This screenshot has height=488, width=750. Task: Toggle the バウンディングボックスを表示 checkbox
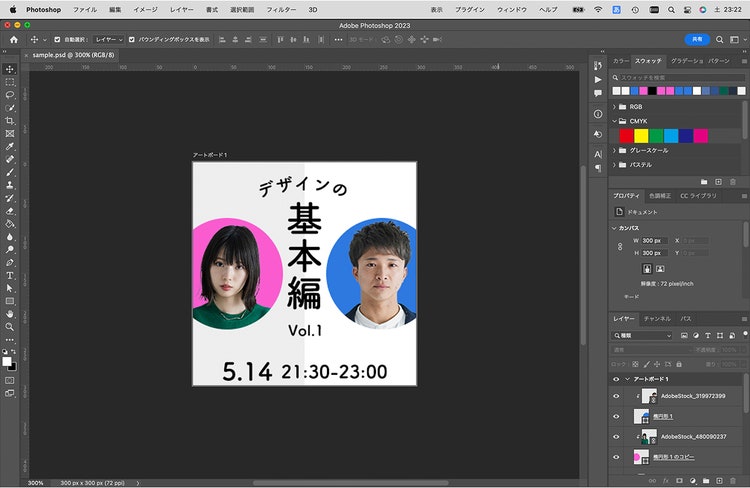click(132, 40)
